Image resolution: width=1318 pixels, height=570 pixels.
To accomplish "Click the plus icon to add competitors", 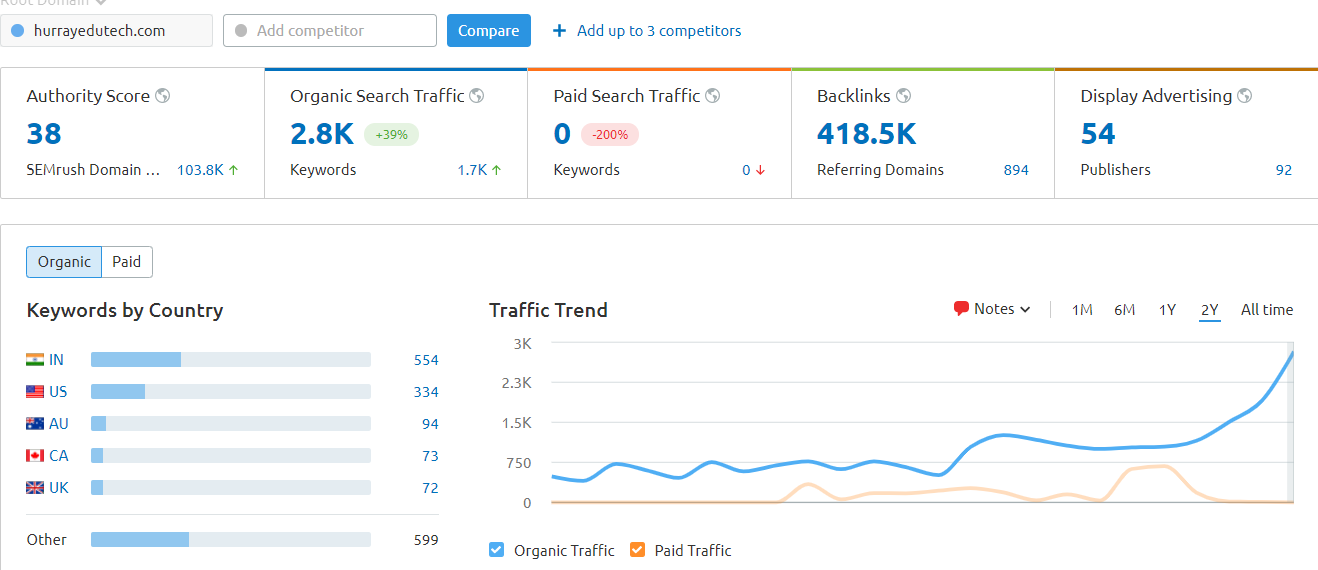I will click(559, 31).
